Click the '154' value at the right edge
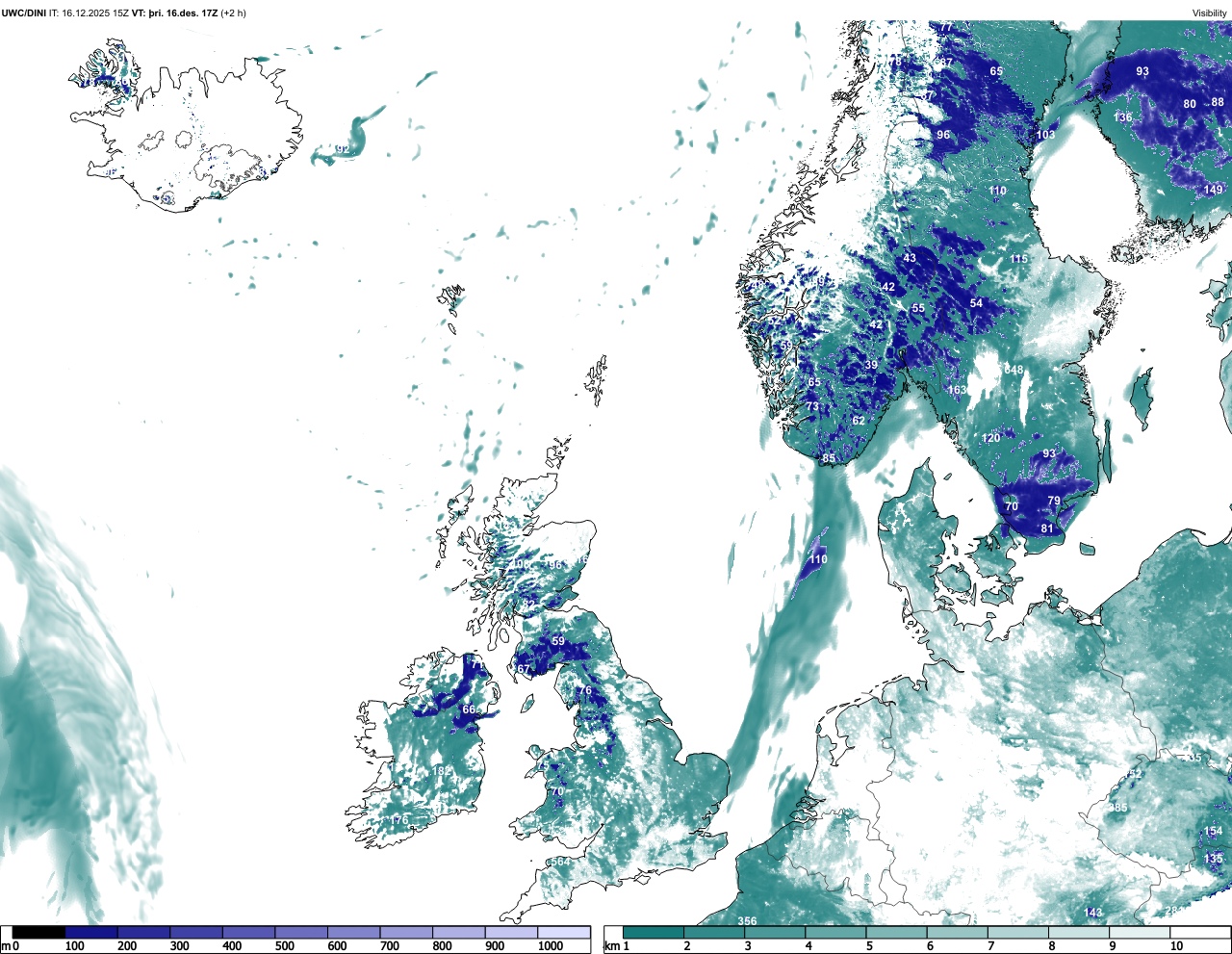This screenshot has height=954, width=1232. [x=1213, y=831]
